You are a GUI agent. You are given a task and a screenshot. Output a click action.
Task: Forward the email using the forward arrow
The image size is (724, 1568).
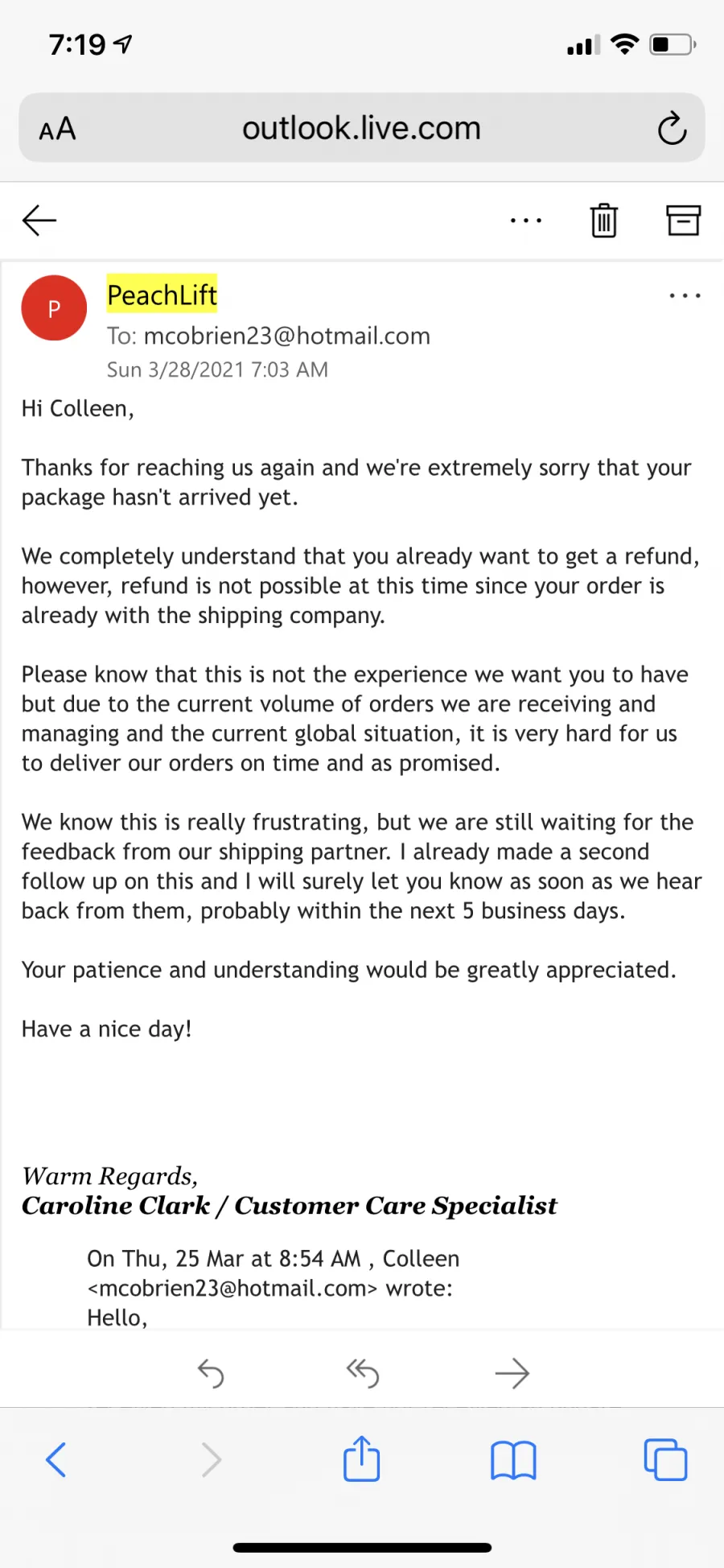pyautogui.click(x=512, y=1373)
